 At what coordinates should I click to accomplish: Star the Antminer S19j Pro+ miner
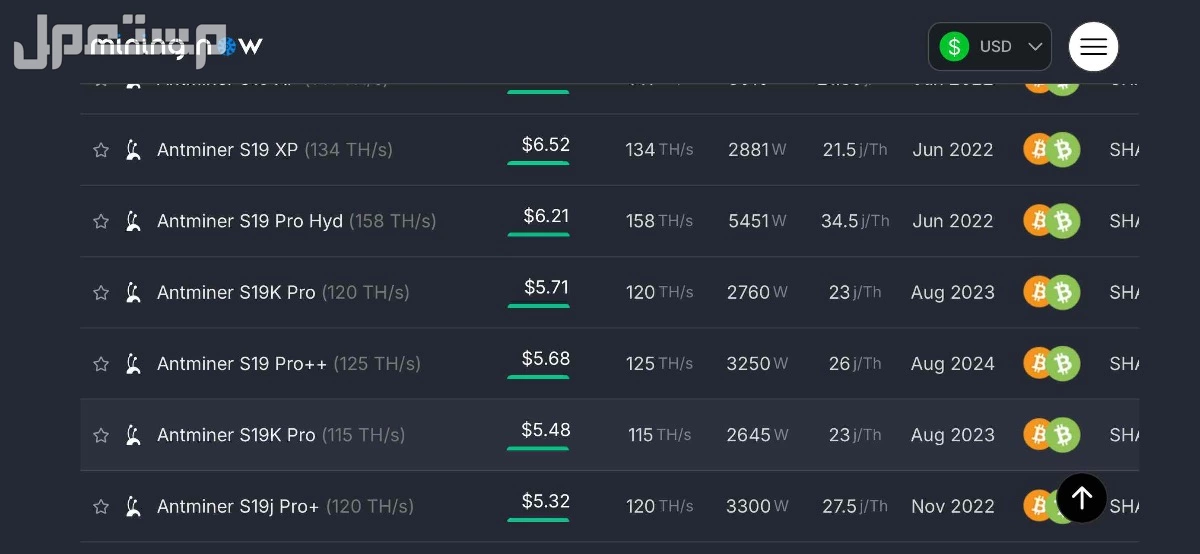coord(101,507)
